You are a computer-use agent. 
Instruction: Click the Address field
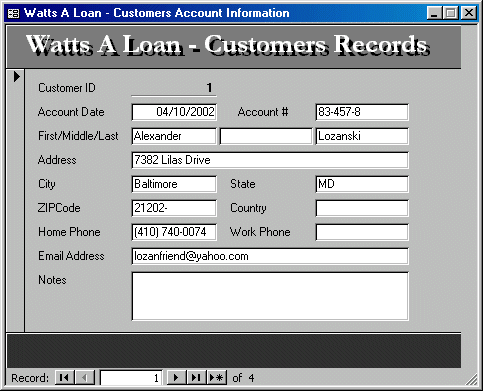point(270,160)
